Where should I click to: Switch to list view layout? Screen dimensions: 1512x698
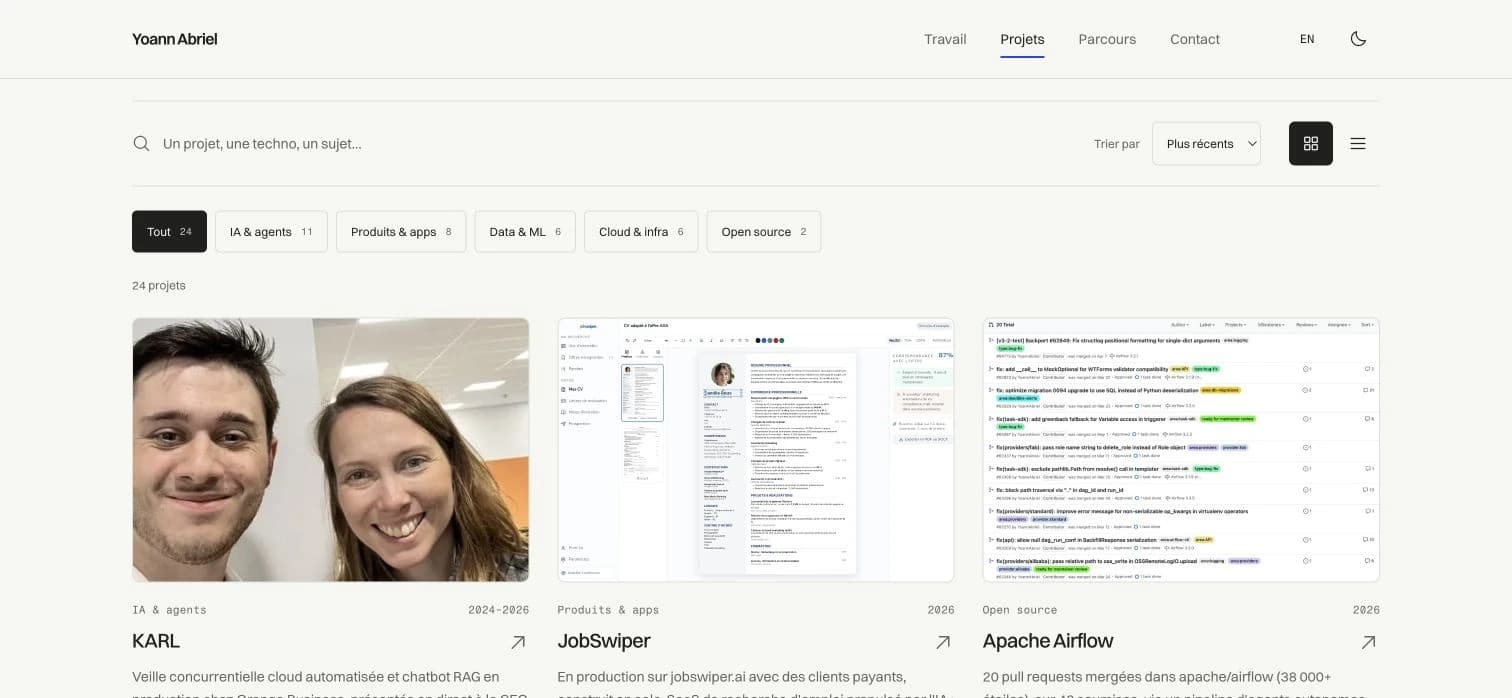tap(1358, 143)
